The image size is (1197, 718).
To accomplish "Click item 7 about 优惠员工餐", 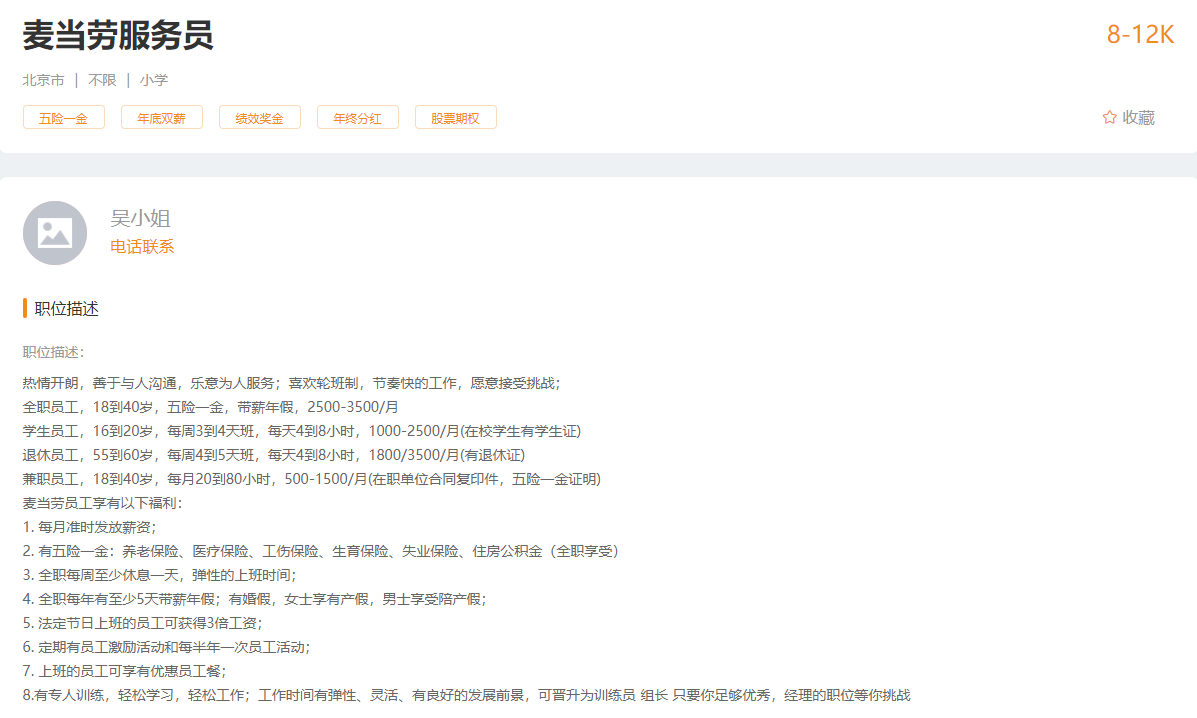I will point(124,671).
